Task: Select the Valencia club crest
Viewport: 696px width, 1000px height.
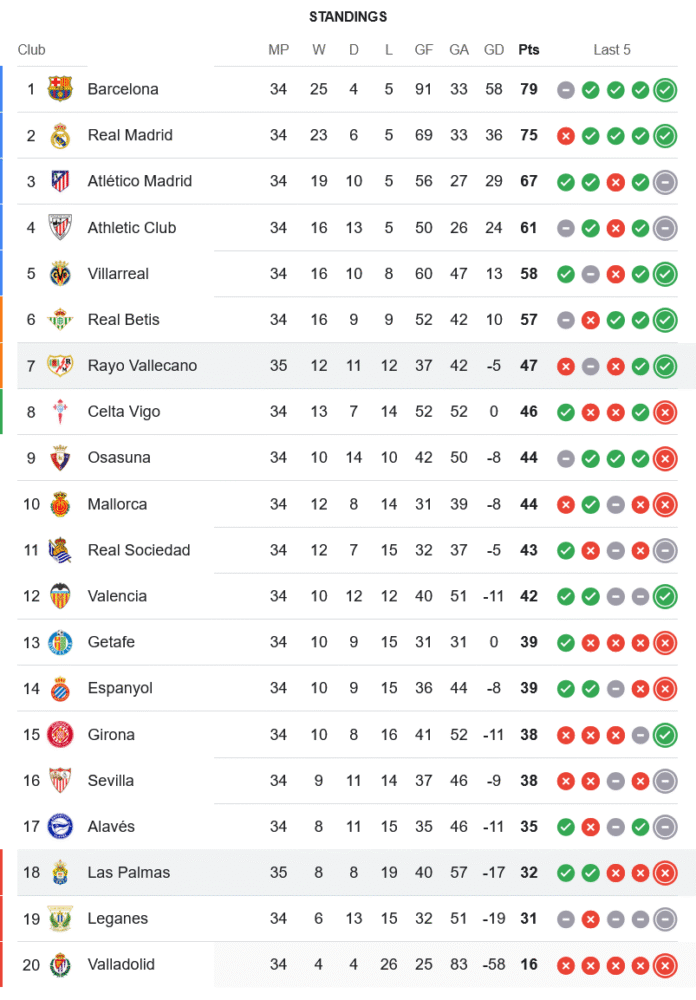Action: point(60,596)
